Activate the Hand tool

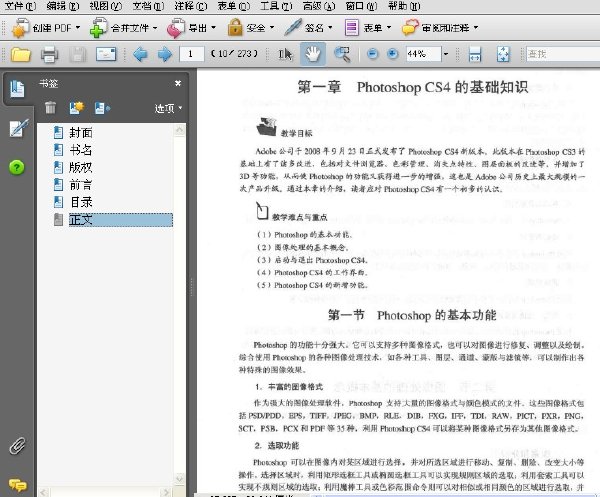tap(313, 54)
